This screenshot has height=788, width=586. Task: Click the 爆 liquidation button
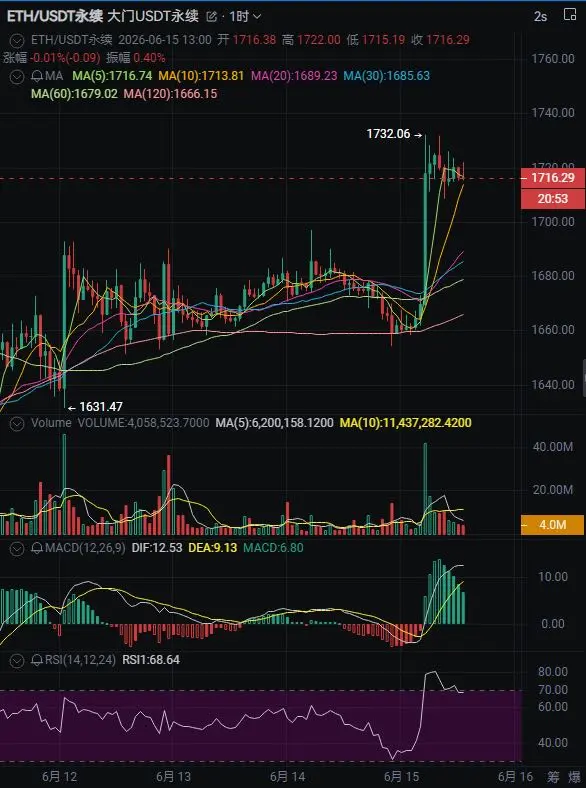(x=574, y=777)
